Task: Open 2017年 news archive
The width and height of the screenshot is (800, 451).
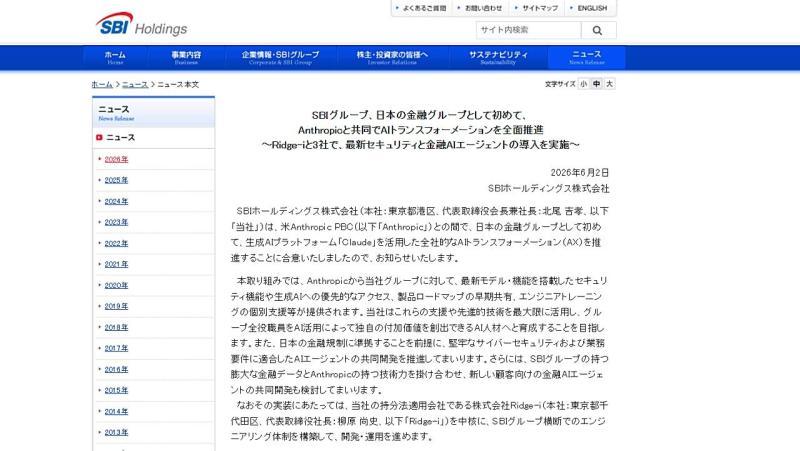Action: 116,348
